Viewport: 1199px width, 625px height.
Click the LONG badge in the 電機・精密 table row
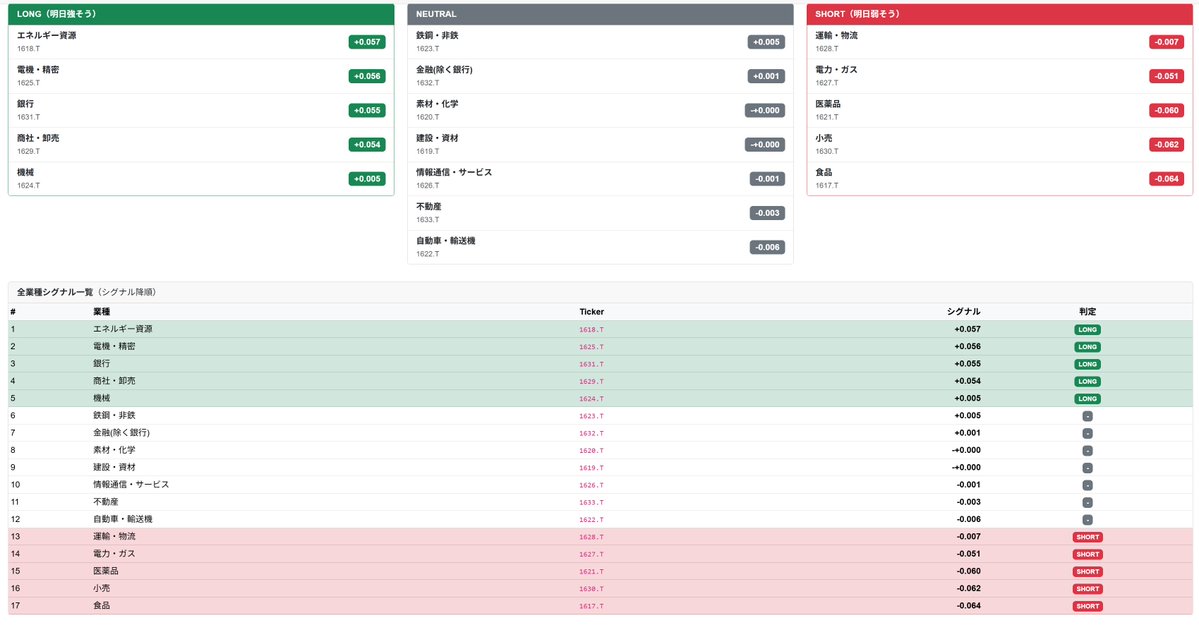point(1087,347)
